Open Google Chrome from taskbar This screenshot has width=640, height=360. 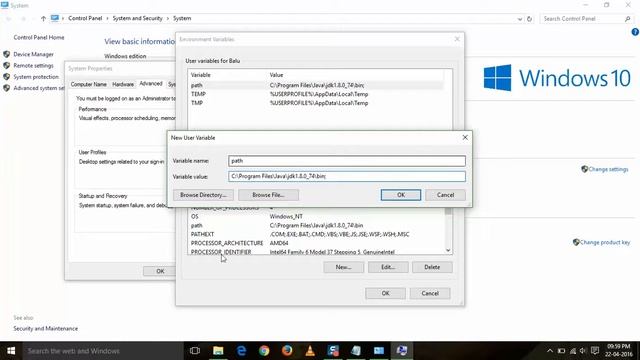pyautogui.click(x=264, y=351)
